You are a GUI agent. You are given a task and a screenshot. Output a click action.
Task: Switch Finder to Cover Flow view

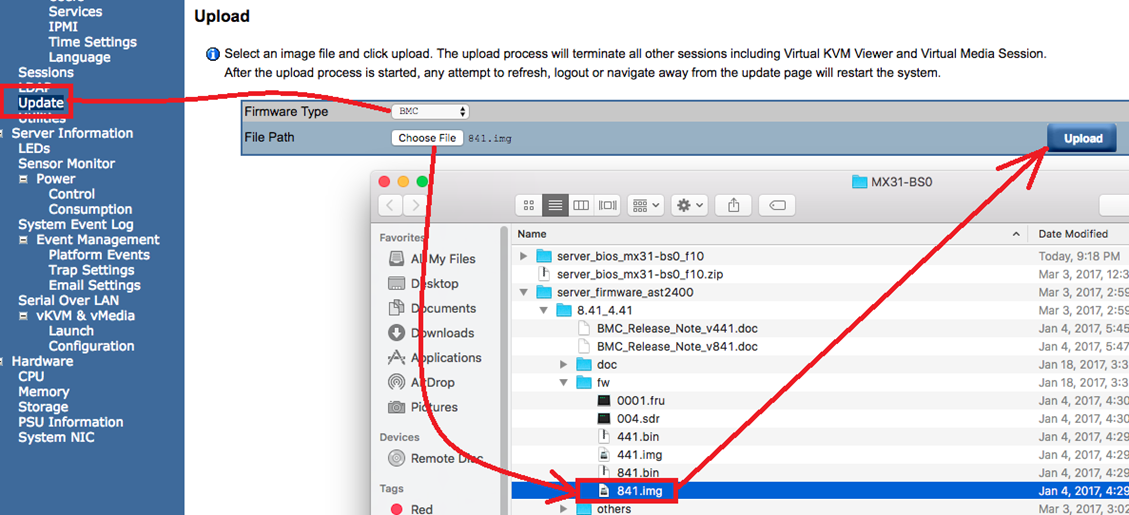607,205
